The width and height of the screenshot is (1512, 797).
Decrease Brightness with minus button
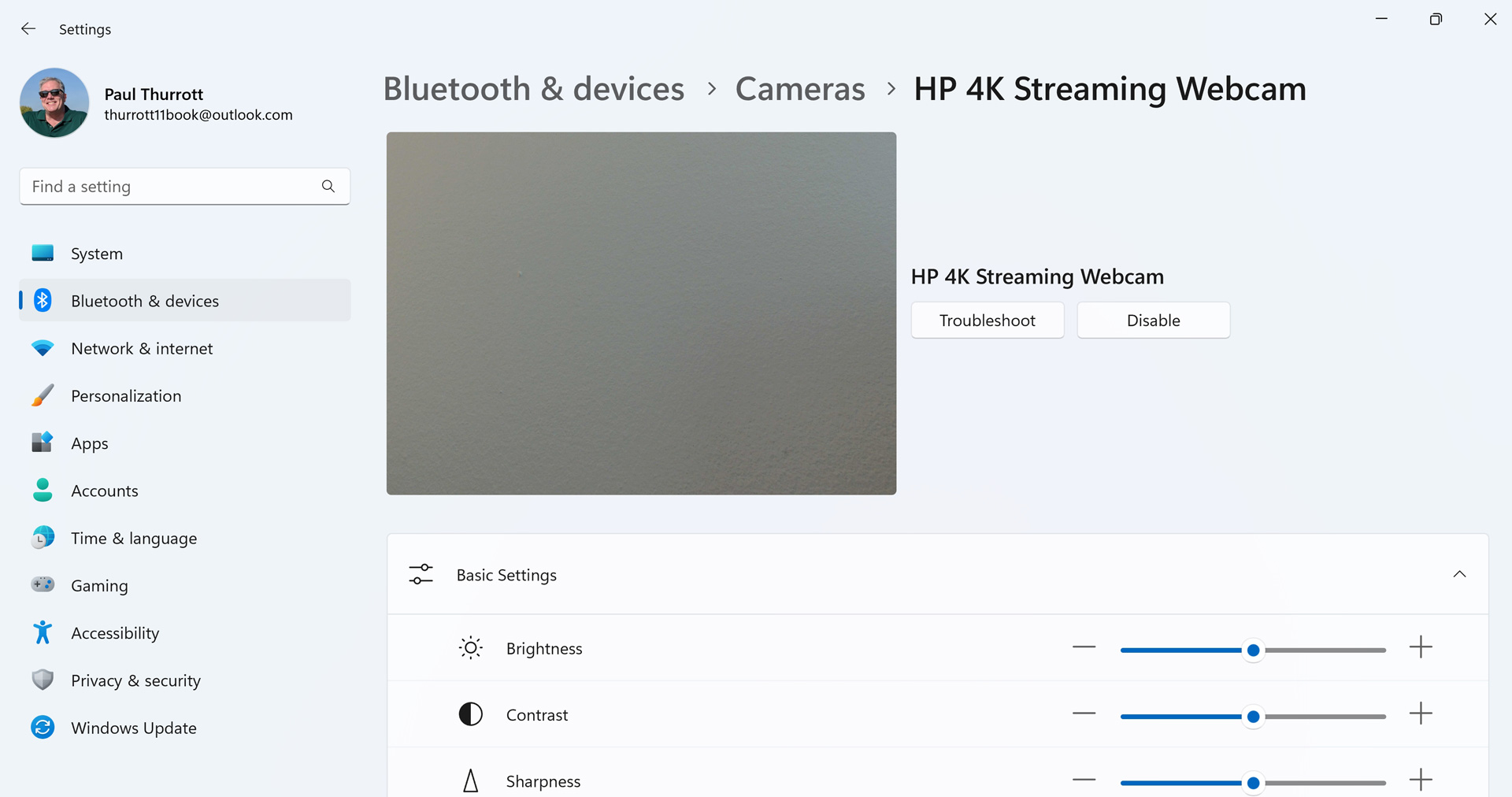pos(1084,647)
